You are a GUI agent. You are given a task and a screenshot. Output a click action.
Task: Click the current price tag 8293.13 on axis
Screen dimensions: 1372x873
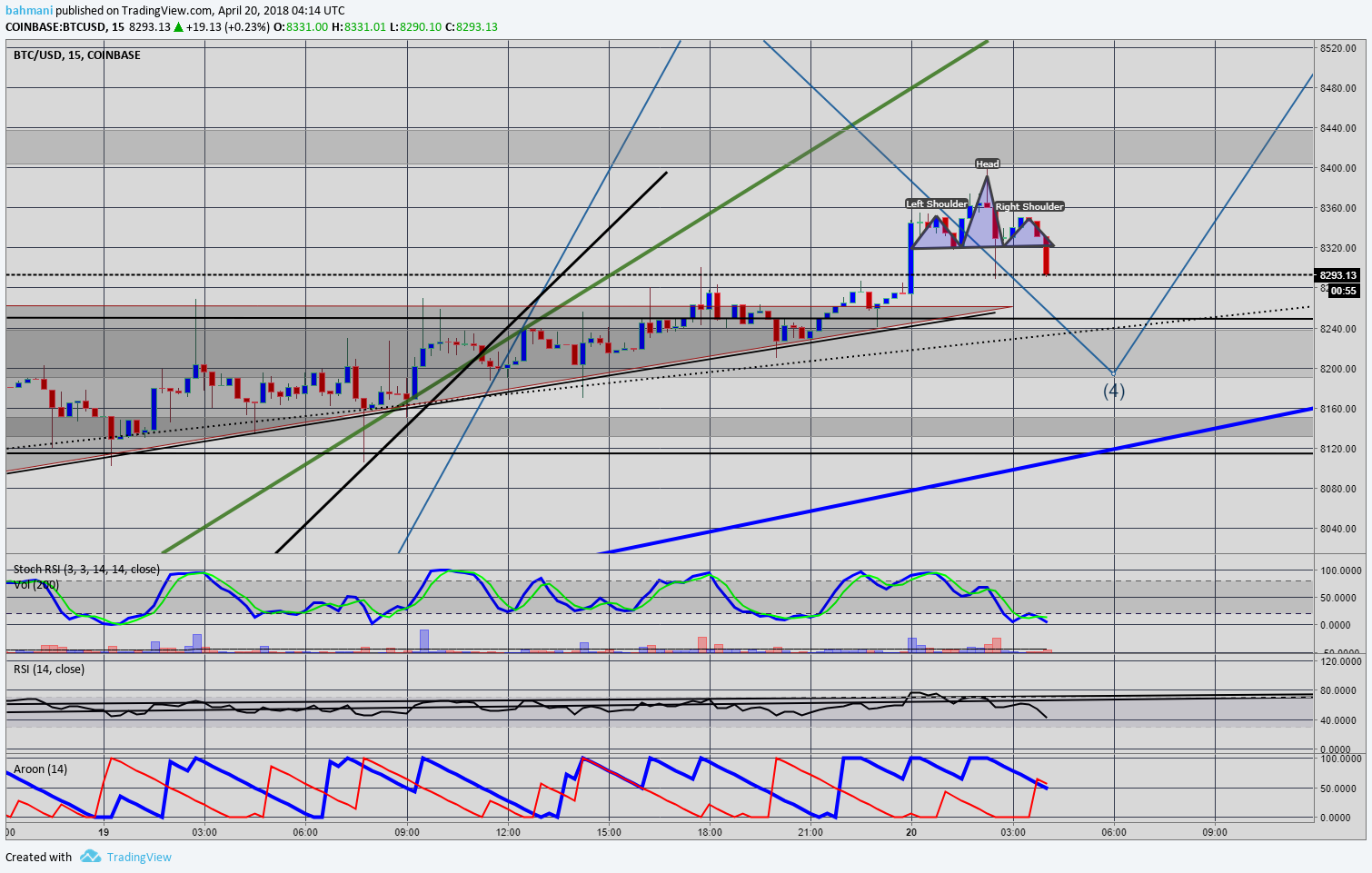pos(1338,275)
